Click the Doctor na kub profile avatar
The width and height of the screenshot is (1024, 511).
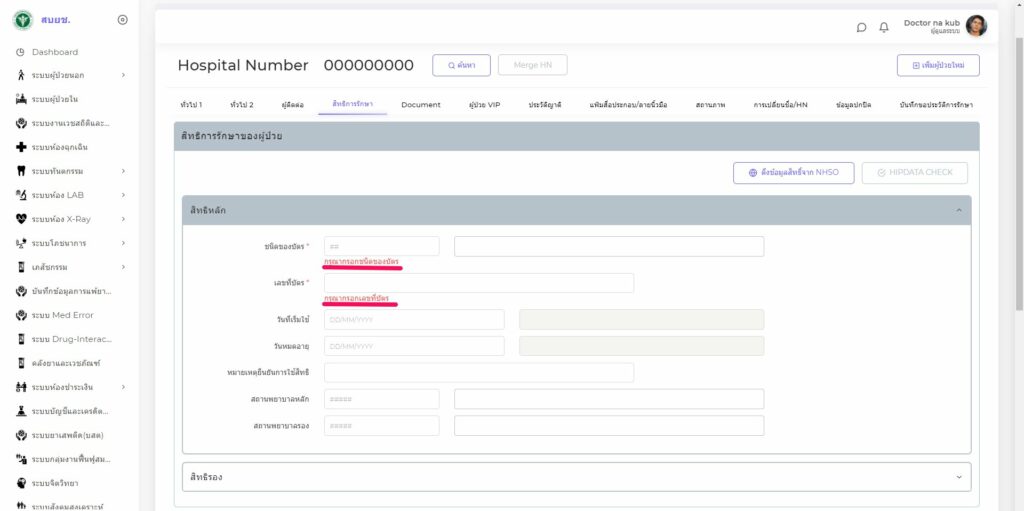tap(976, 26)
